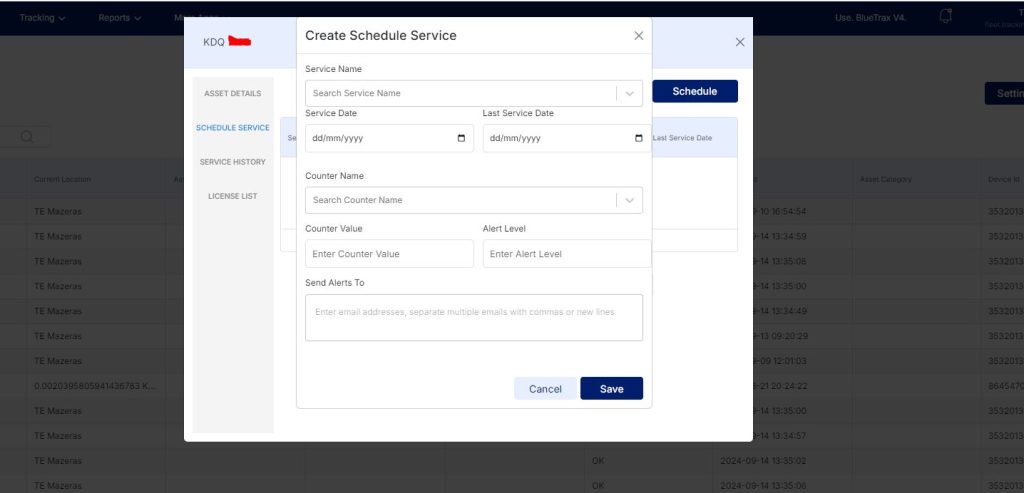The image size is (1024, 493).
Task: Open the Last Service Date calendar icon
Action: [639, 138]
